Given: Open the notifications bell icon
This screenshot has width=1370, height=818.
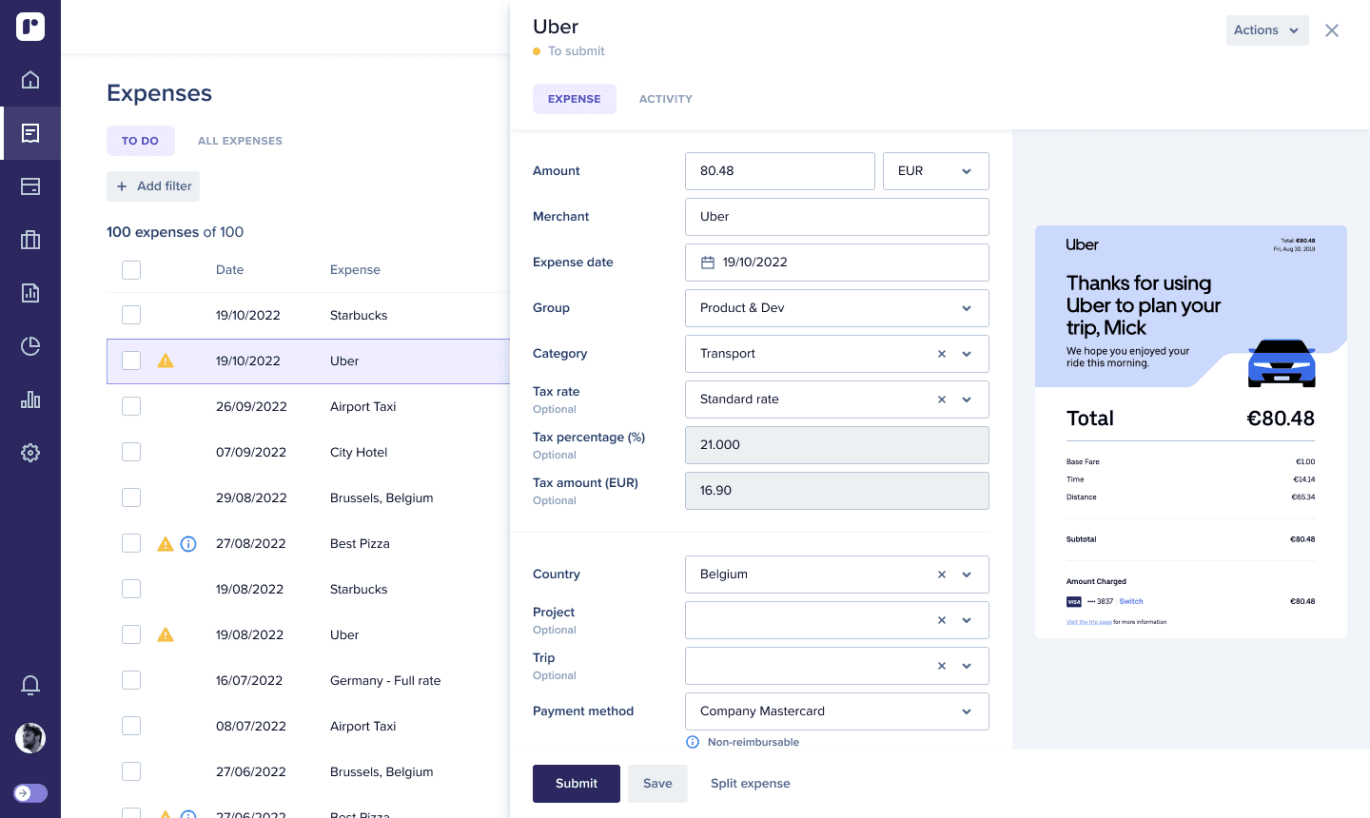Looking at the screenshot, I should point(30,685).
